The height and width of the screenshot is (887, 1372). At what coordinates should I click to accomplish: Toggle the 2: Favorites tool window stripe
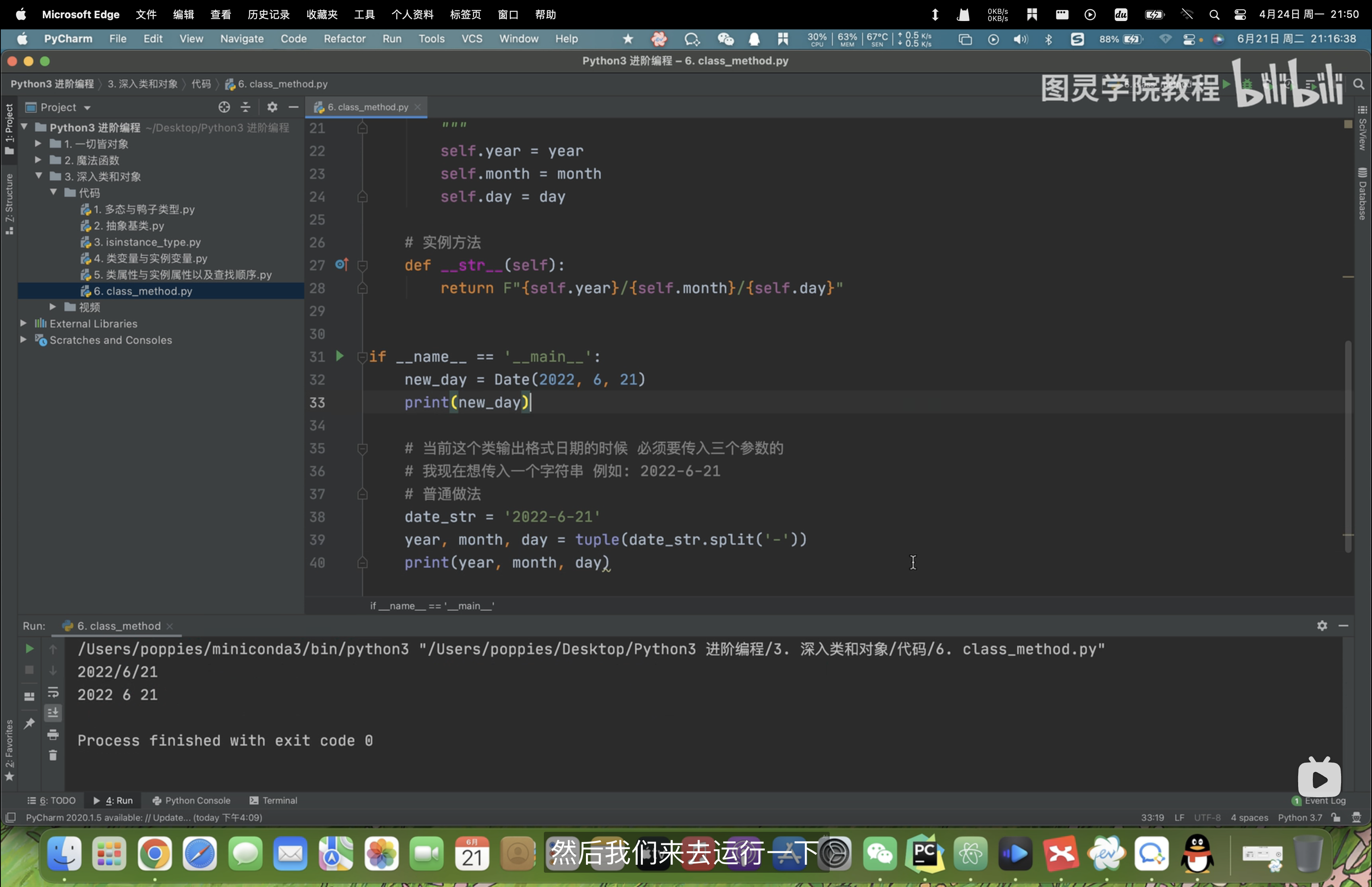(9, 750)
